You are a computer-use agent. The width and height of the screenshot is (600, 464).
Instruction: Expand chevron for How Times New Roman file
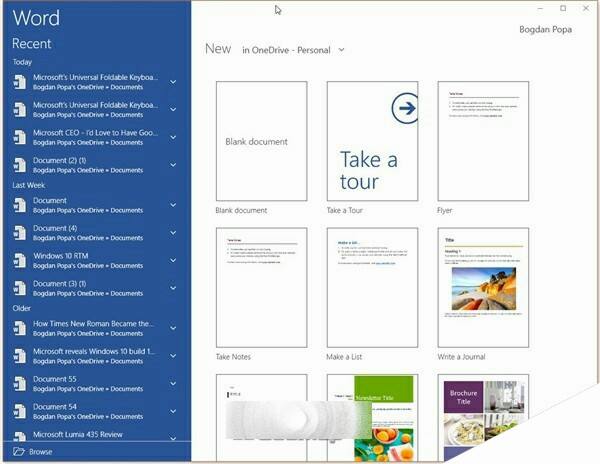click(x=173, y=328)
